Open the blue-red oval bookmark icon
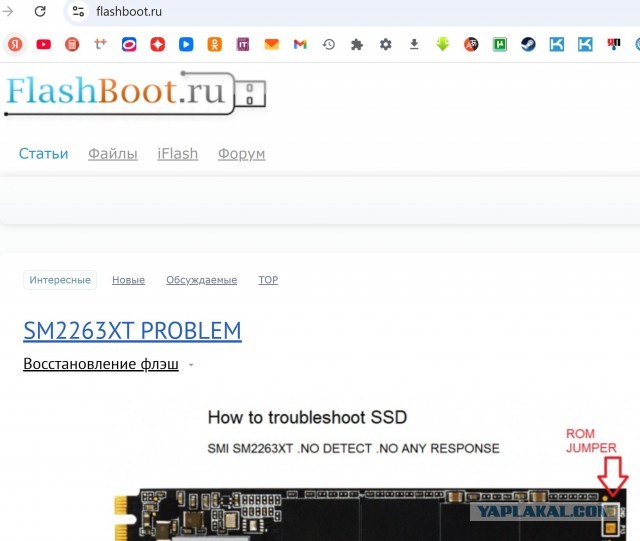This screenshot has width=640, height=541. (x=129, y=44)
